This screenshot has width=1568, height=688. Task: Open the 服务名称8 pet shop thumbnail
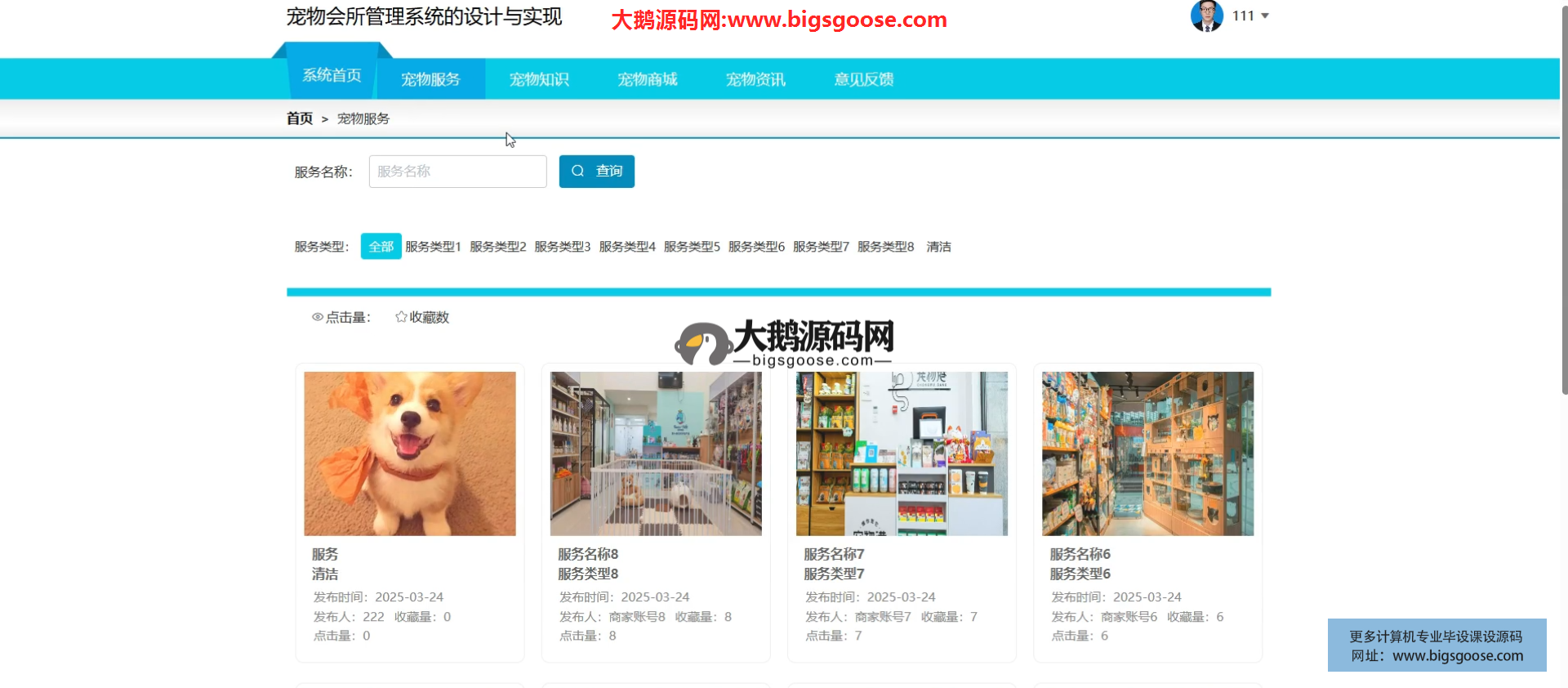coord(656,453)
